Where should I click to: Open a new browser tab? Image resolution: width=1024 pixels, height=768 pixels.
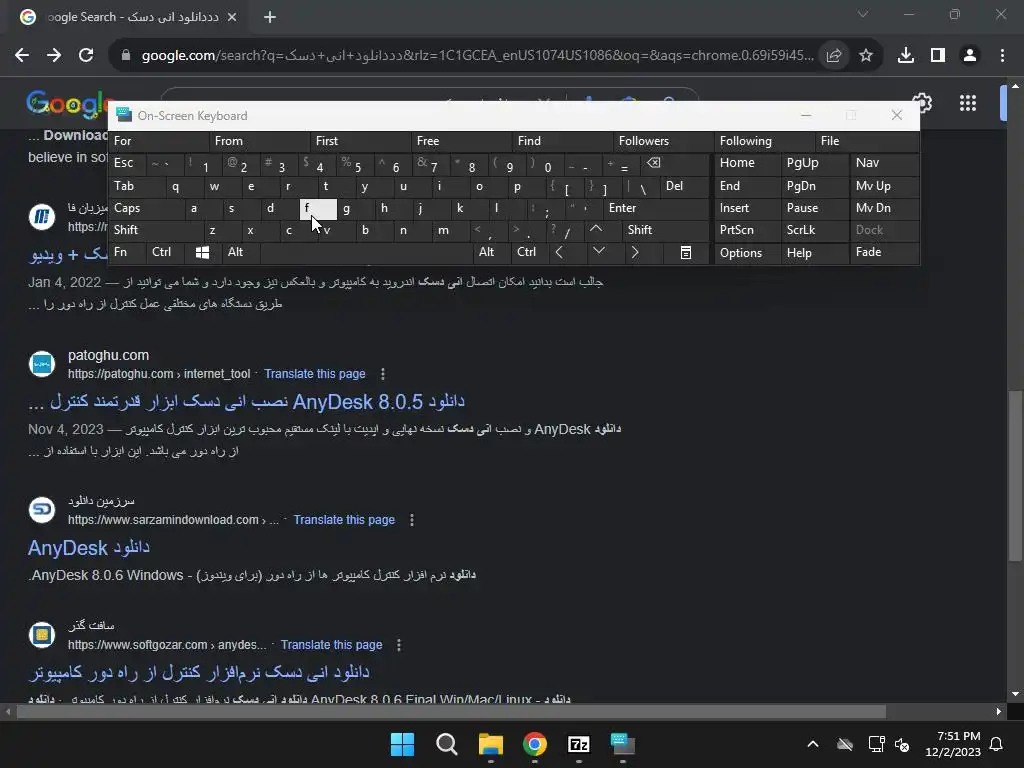point(270,17)
